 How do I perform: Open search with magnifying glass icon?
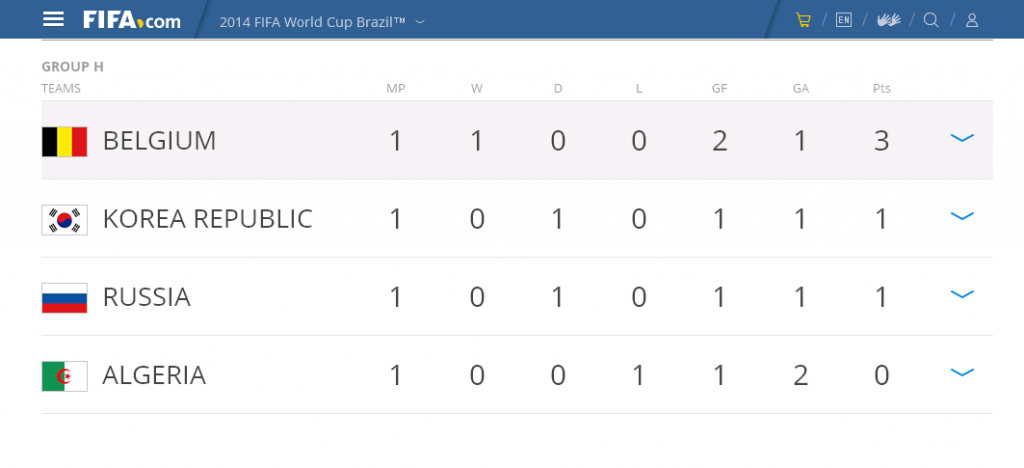(931, 20)
